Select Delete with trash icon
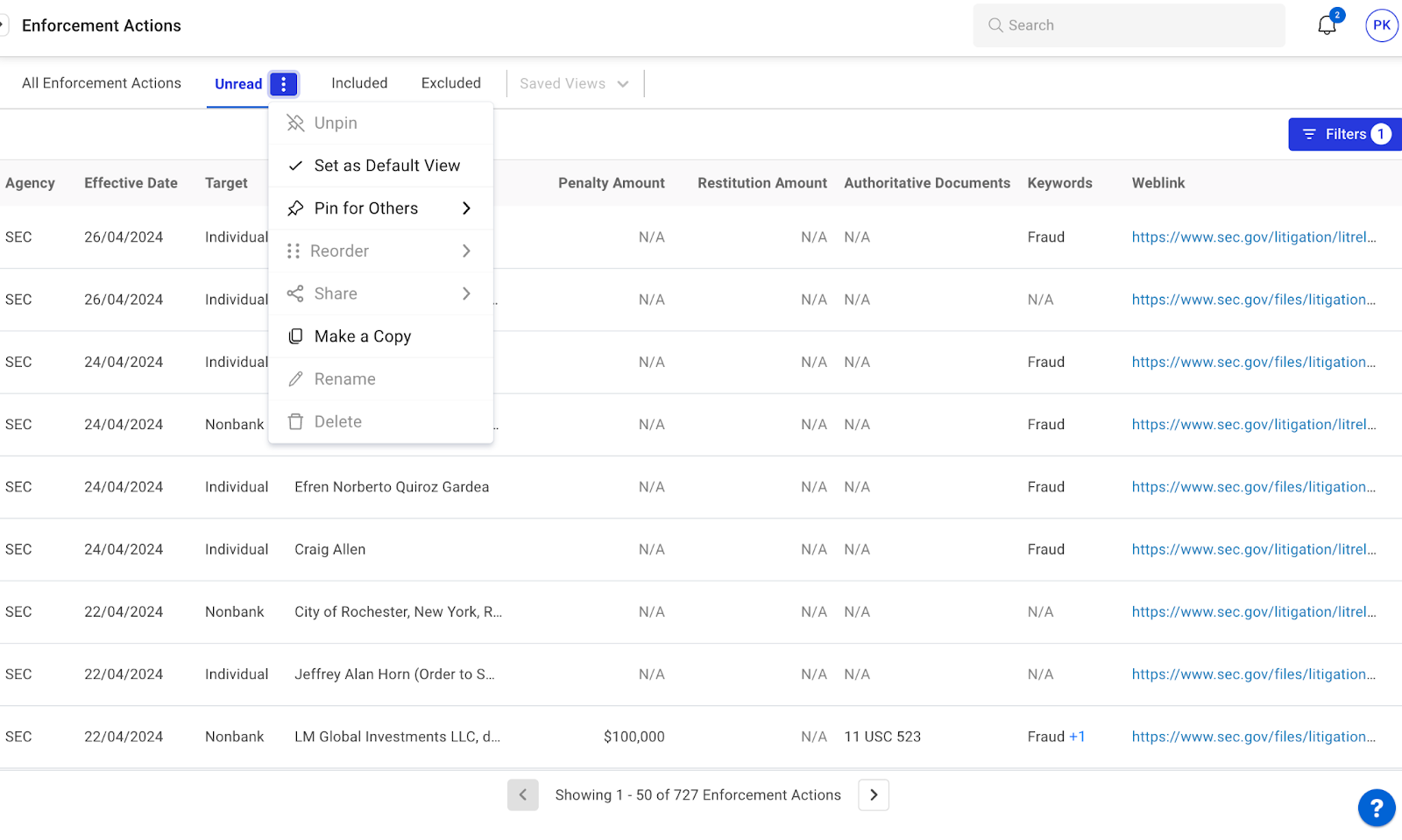Screen dimensions: 1402x840 coord(337,422)
